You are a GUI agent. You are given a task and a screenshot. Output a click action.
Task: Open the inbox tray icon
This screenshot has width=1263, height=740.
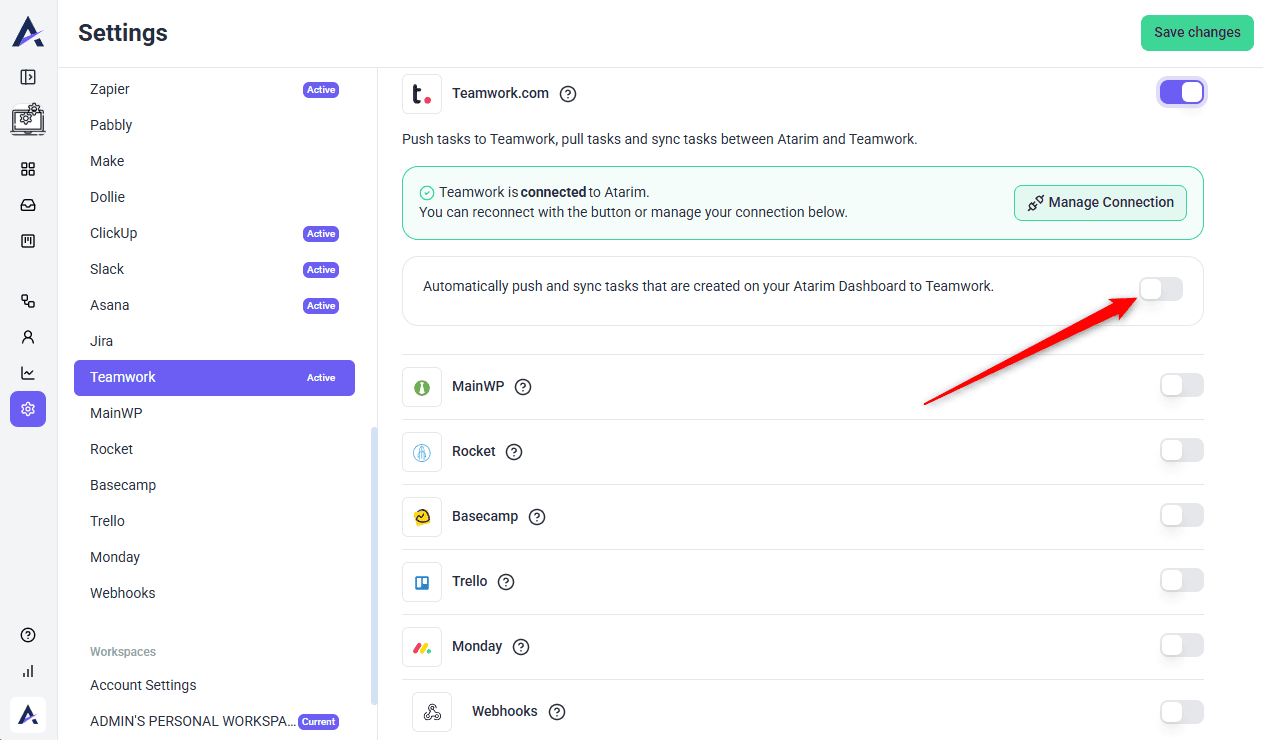click(28, 205)
